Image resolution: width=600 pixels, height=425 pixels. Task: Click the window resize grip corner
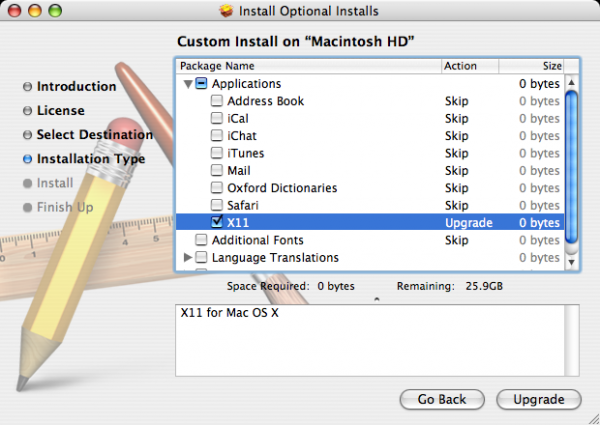point(593,419)
